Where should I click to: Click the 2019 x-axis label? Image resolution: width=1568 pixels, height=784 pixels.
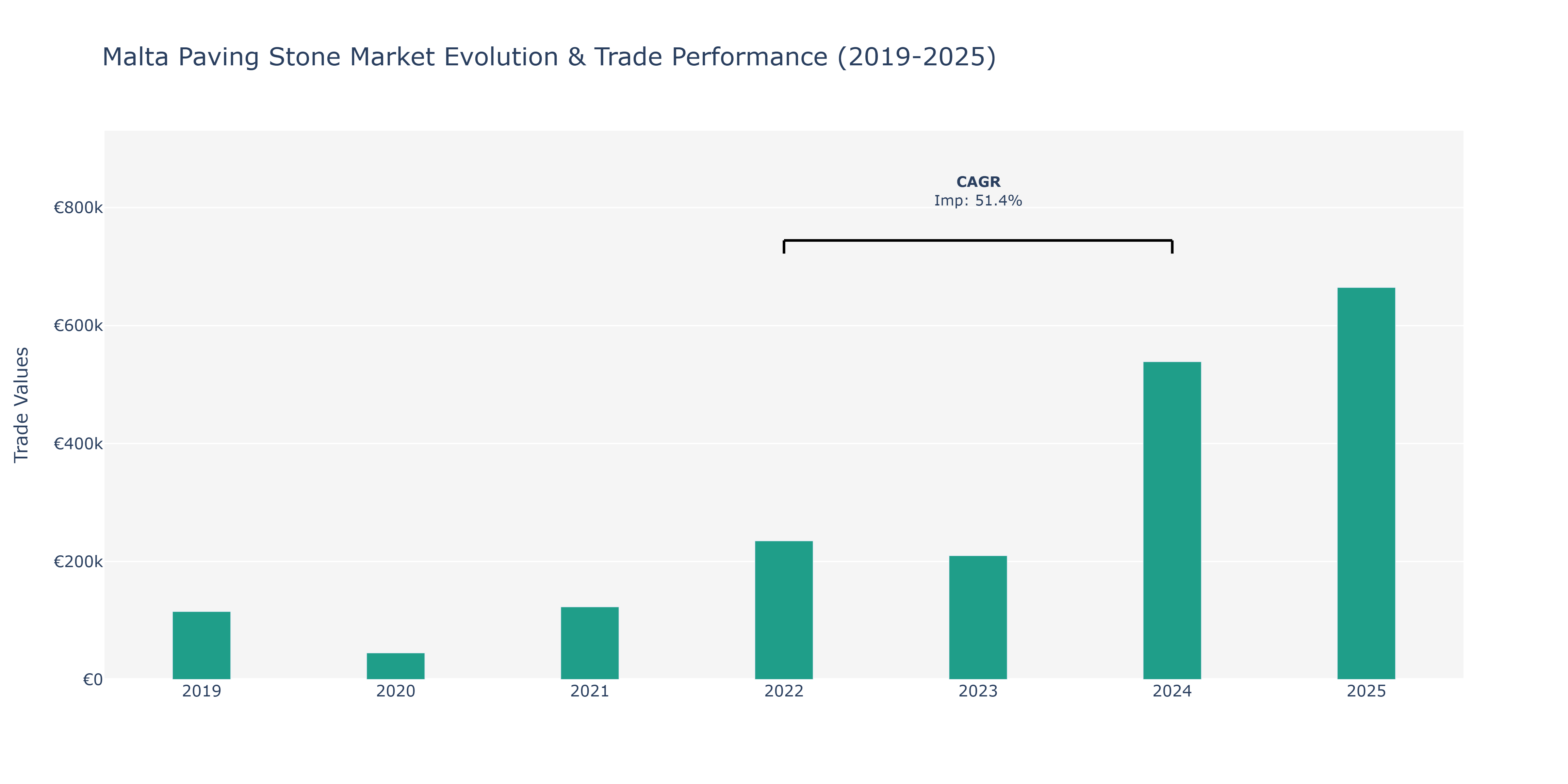(202, 692)
